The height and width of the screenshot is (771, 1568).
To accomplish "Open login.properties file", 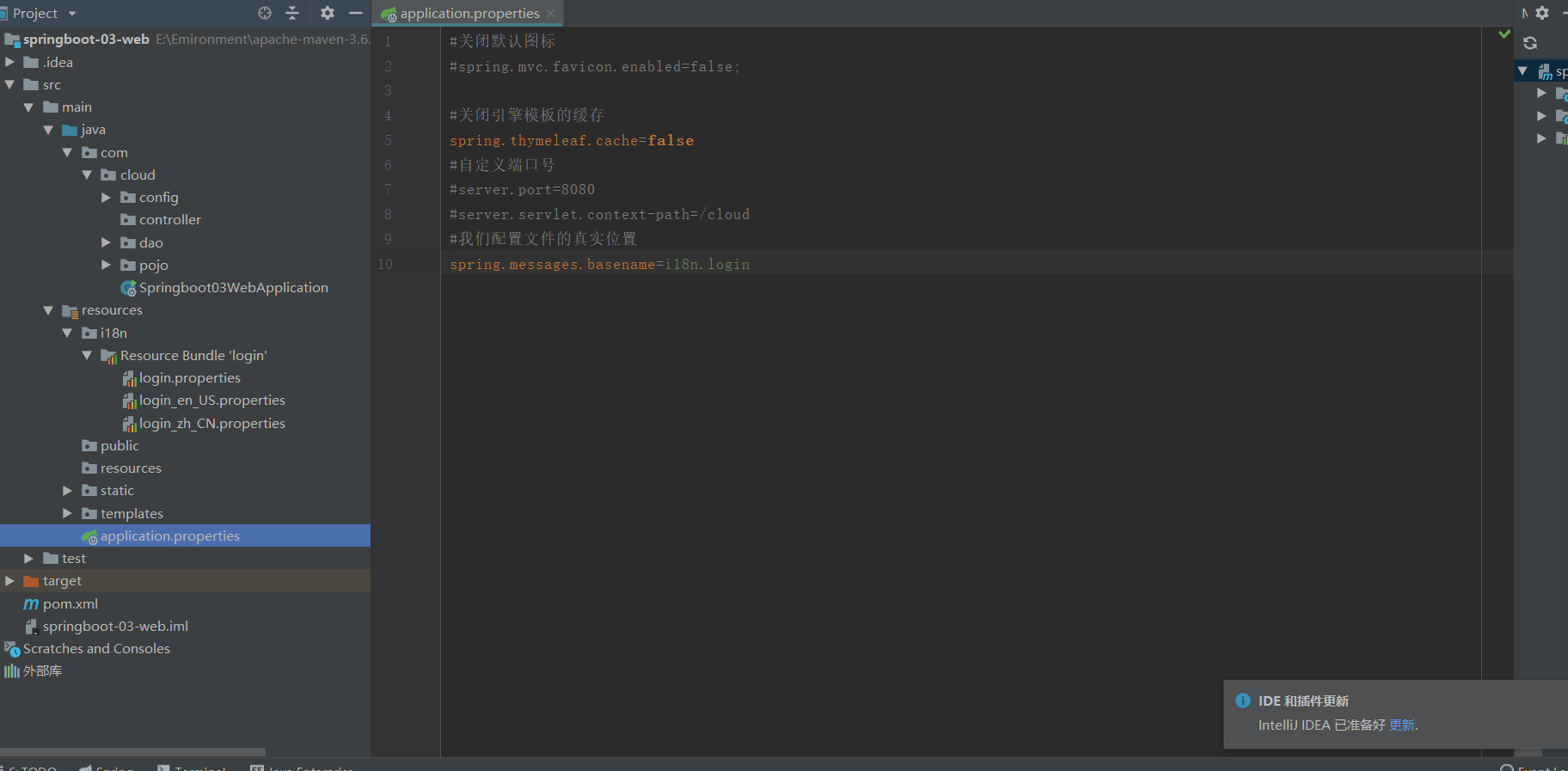I will coord(189,377).
